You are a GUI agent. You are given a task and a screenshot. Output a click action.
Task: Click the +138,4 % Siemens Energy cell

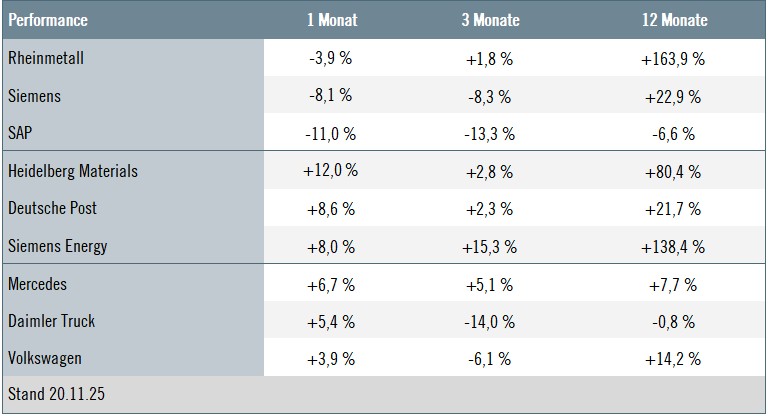[672, 246]
